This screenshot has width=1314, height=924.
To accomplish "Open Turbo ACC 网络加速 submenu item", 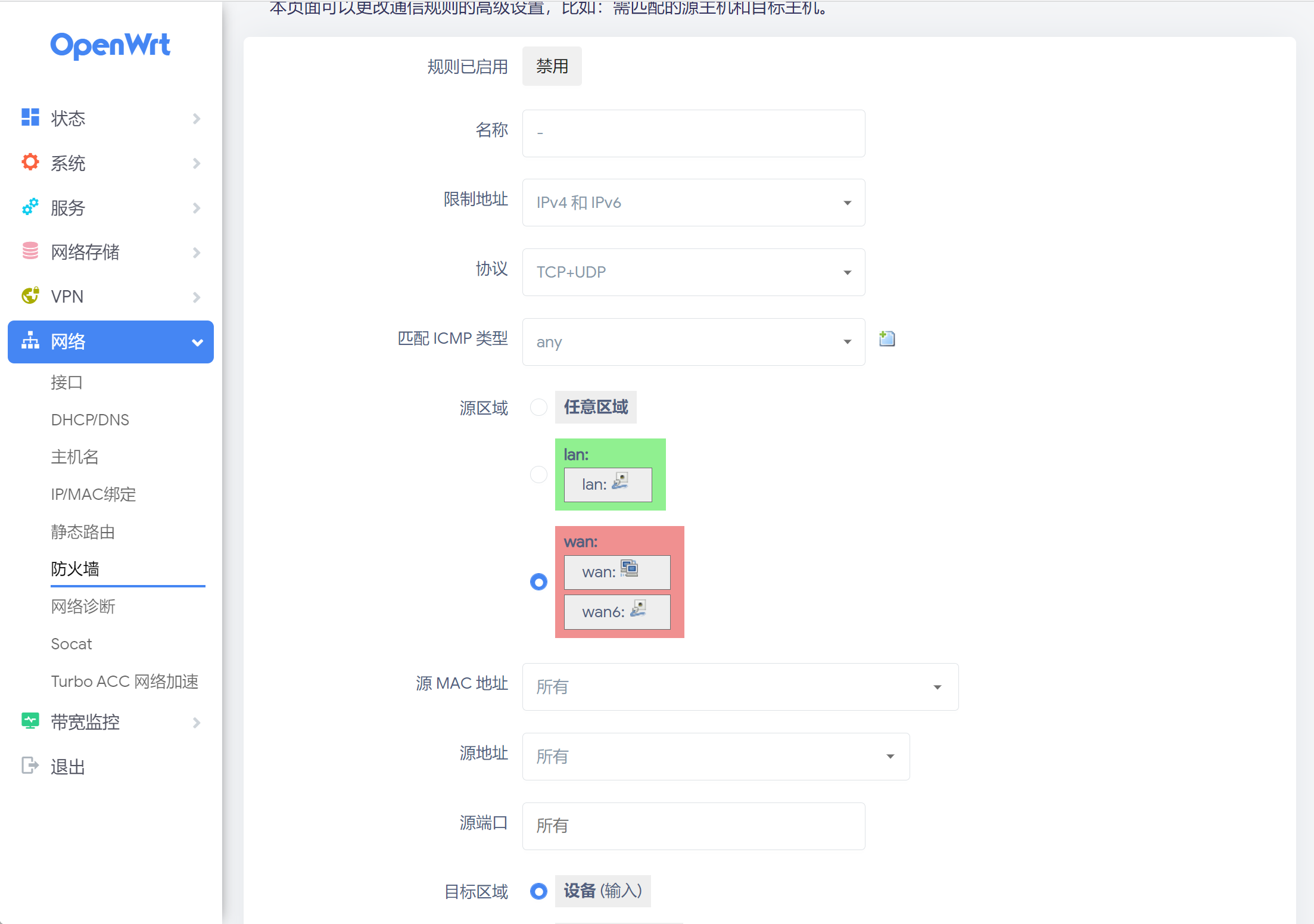I will pos(124,682).
